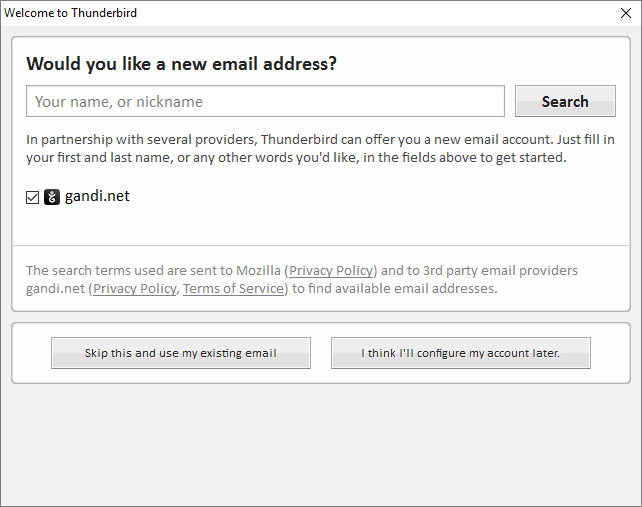This screenshot has width=642, height=507.
Task: Uncheck the gandi.net provider checkbox
Action: pos(33,198)
